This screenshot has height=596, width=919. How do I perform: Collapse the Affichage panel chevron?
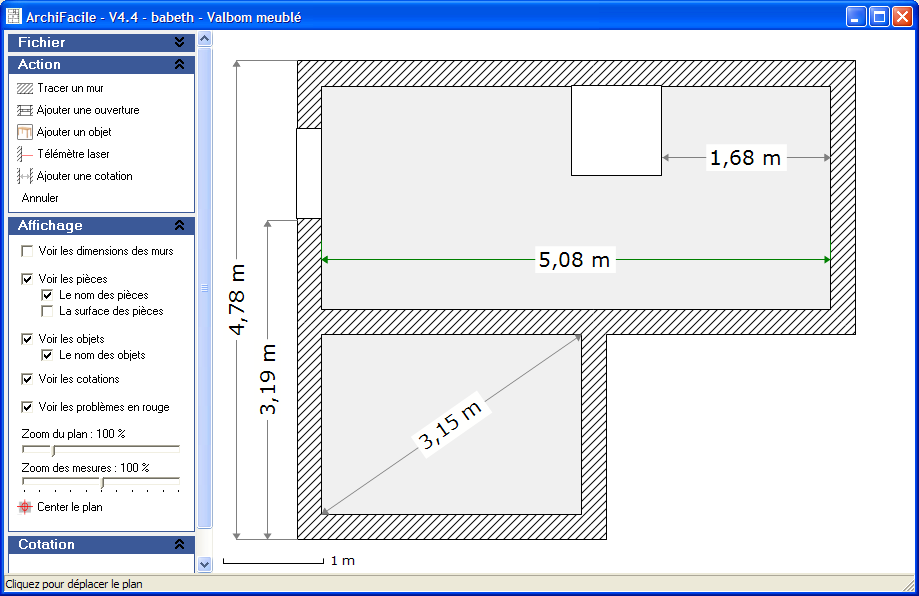pyautogui.click(x=179, y=226)
